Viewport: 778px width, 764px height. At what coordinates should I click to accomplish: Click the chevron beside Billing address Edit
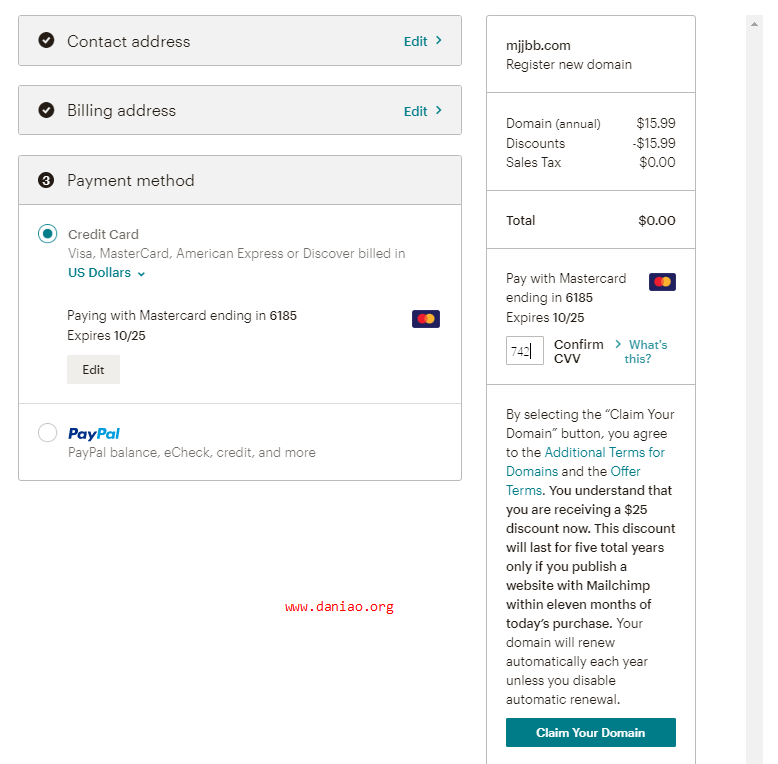pyautogui.click(x=439, y=110)
